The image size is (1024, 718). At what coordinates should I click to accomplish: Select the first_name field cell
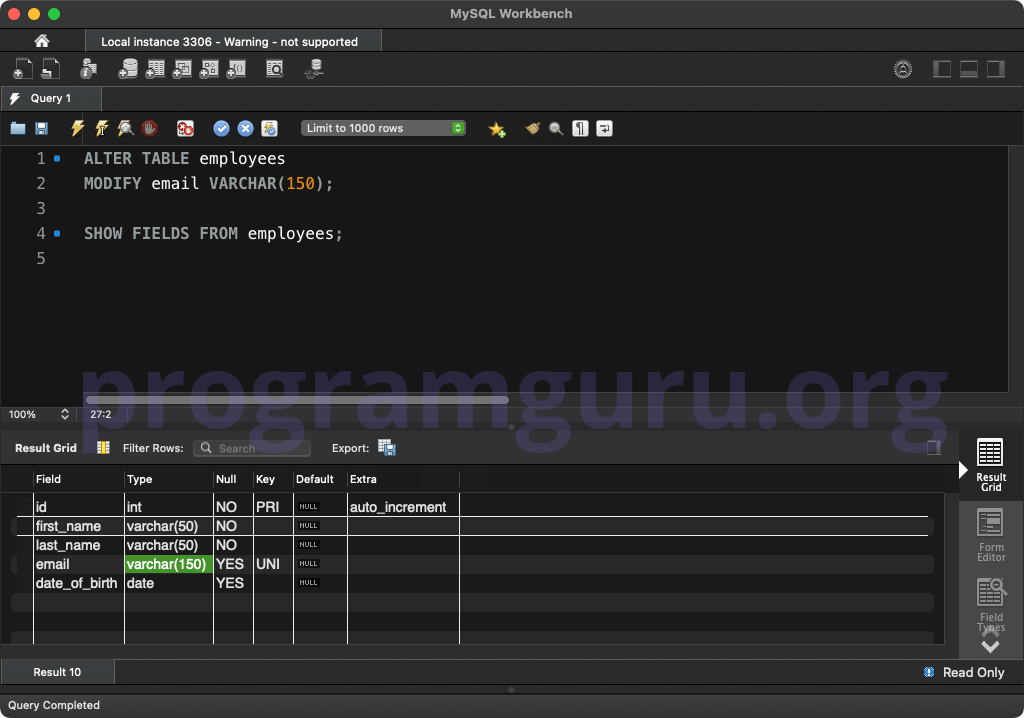coord(78,526)
